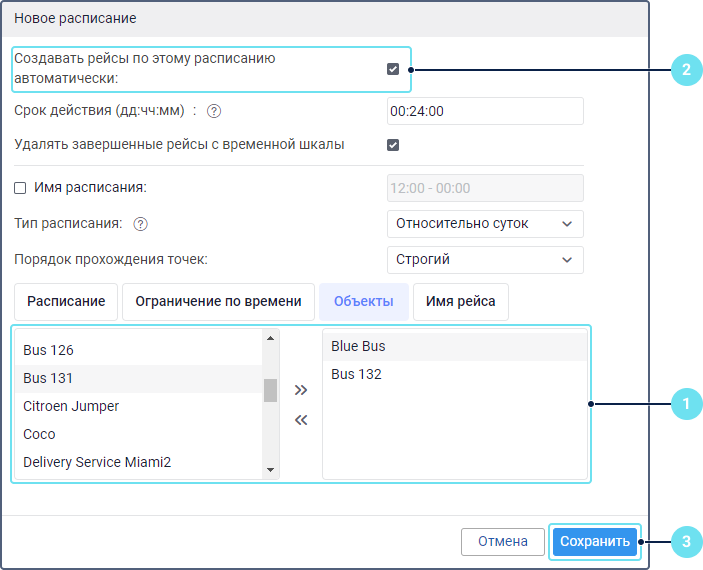Image resolution: width=703 pixels, height=570 pixels.
Task: Enable the Имя расписания checkbox
Action: pos(20,187)
